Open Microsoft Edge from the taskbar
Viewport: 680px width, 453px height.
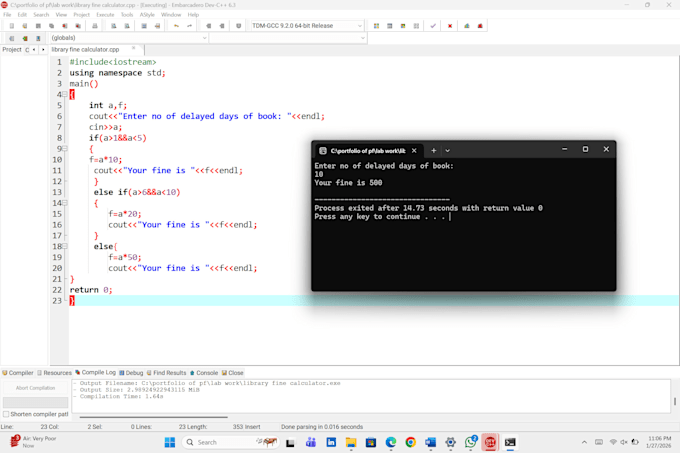[391, 442]
